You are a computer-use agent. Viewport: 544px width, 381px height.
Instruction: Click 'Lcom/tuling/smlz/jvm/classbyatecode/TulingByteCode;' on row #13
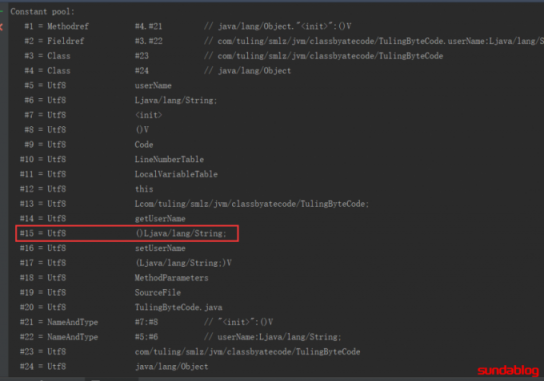(x=252, y=204)
